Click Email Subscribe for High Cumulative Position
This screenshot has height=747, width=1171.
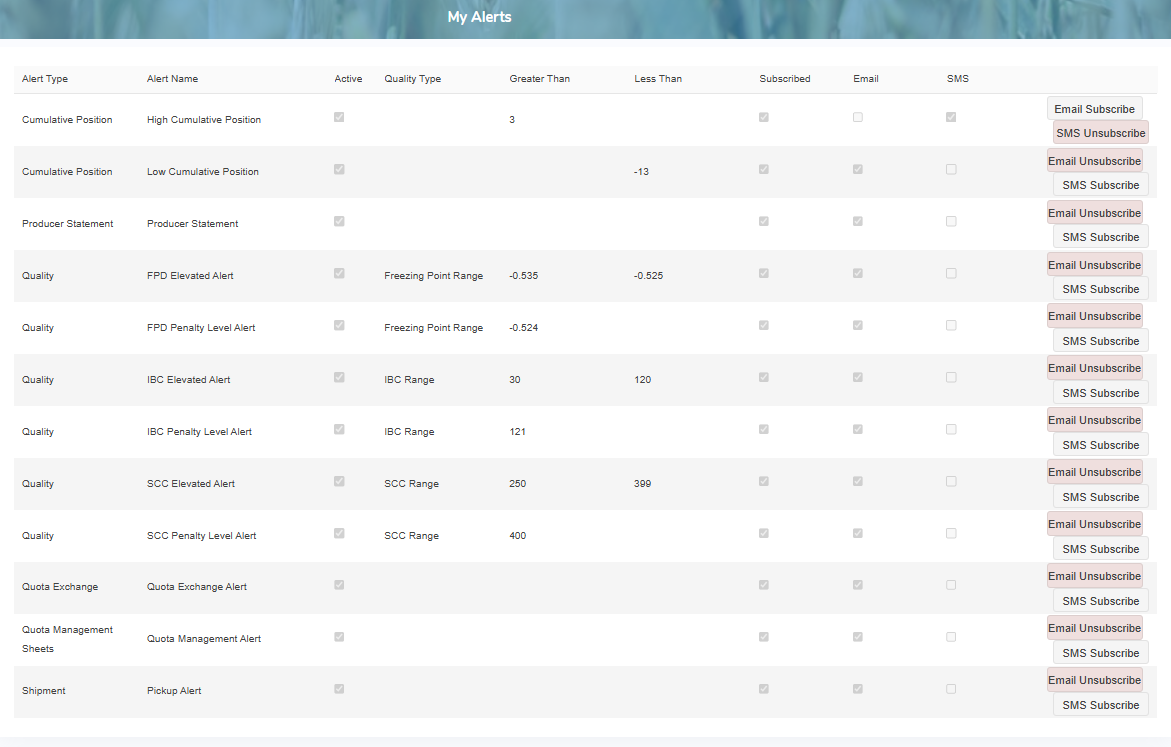1094,108
